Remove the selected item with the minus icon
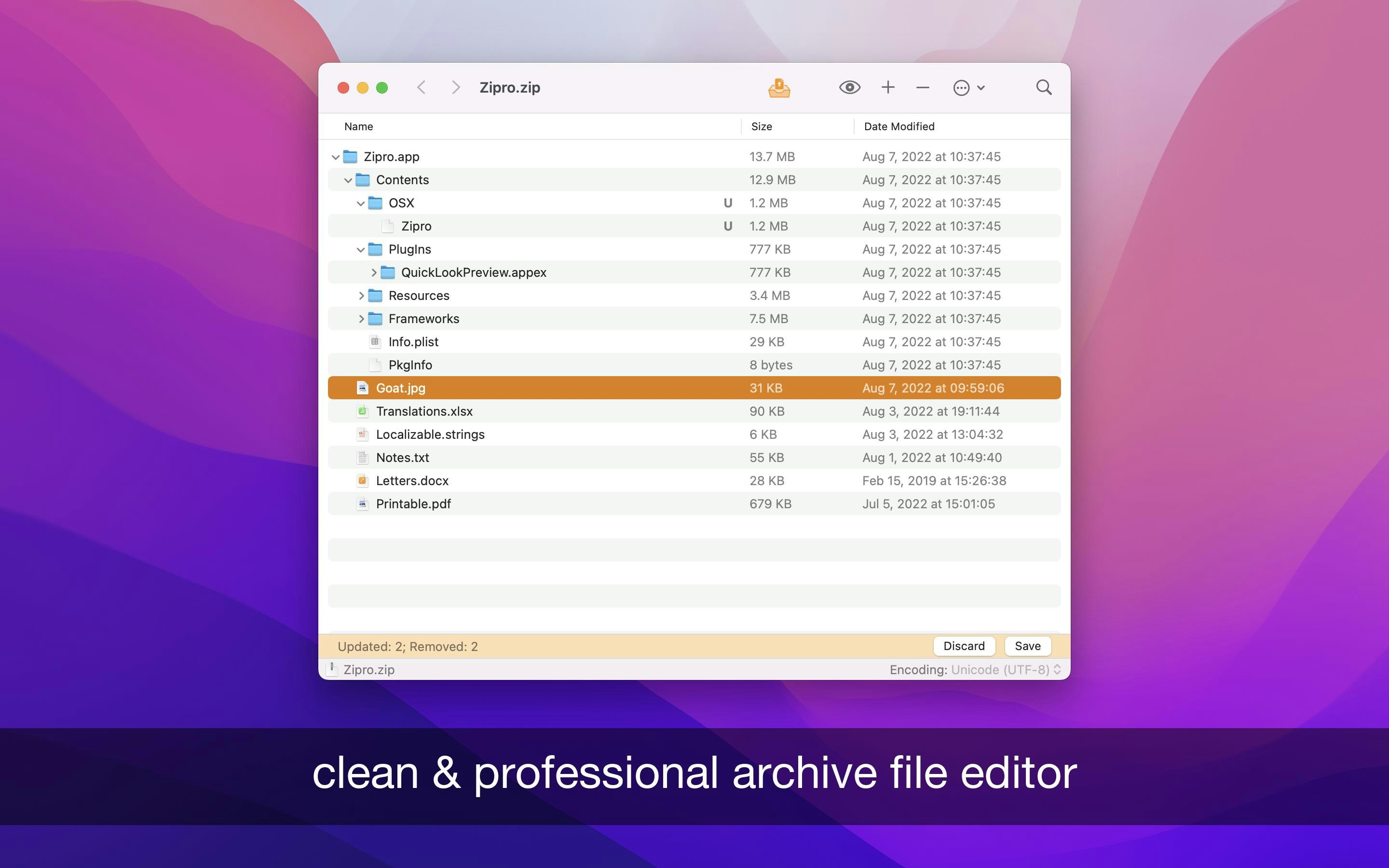Screen dimensions: 1389x868 (923, 87)
